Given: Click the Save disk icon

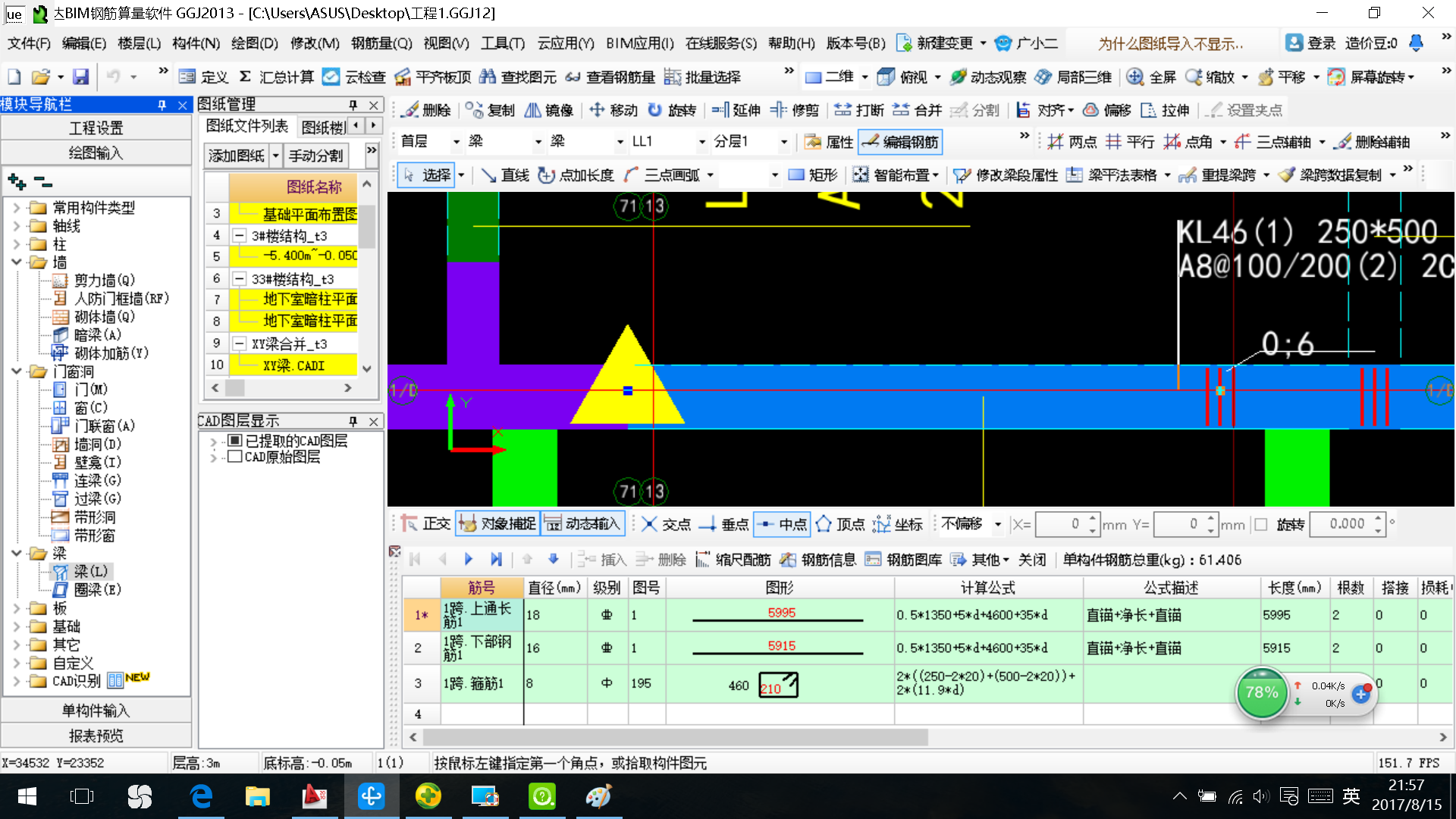Looking at the screenshot, I should [80, 77].
